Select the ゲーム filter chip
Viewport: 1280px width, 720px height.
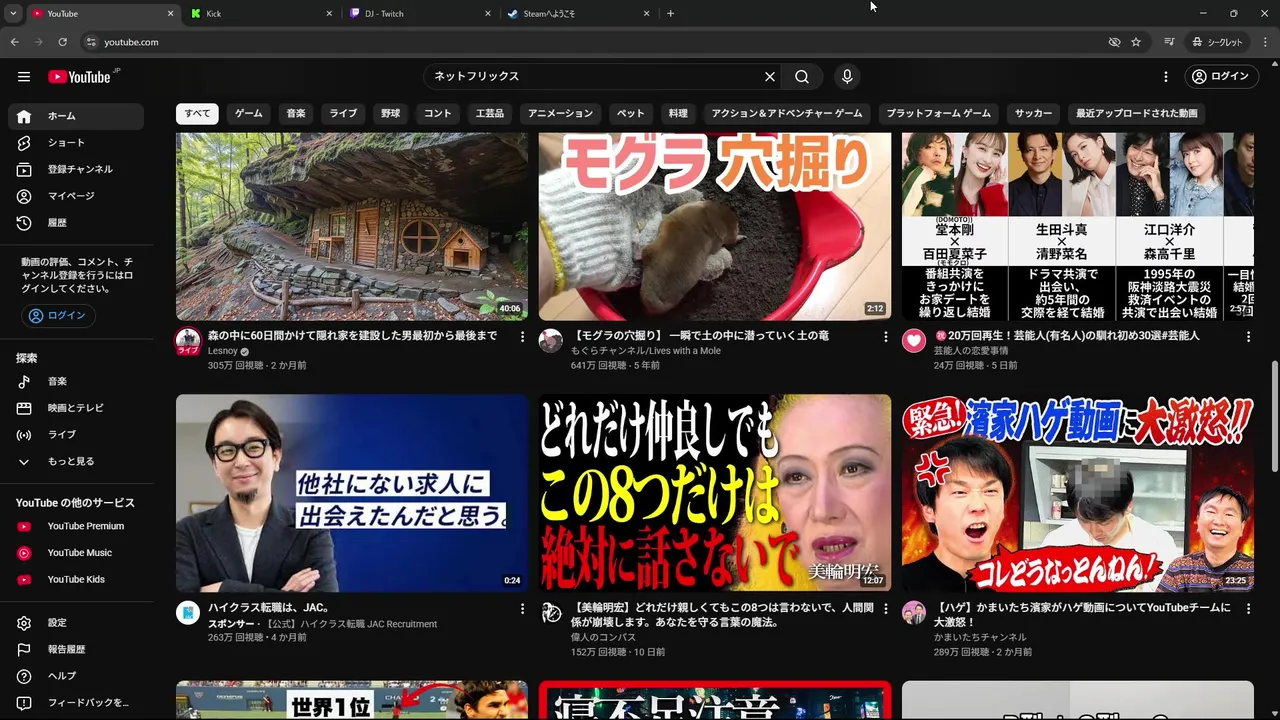pyautogui.click(x=249, y=114)
